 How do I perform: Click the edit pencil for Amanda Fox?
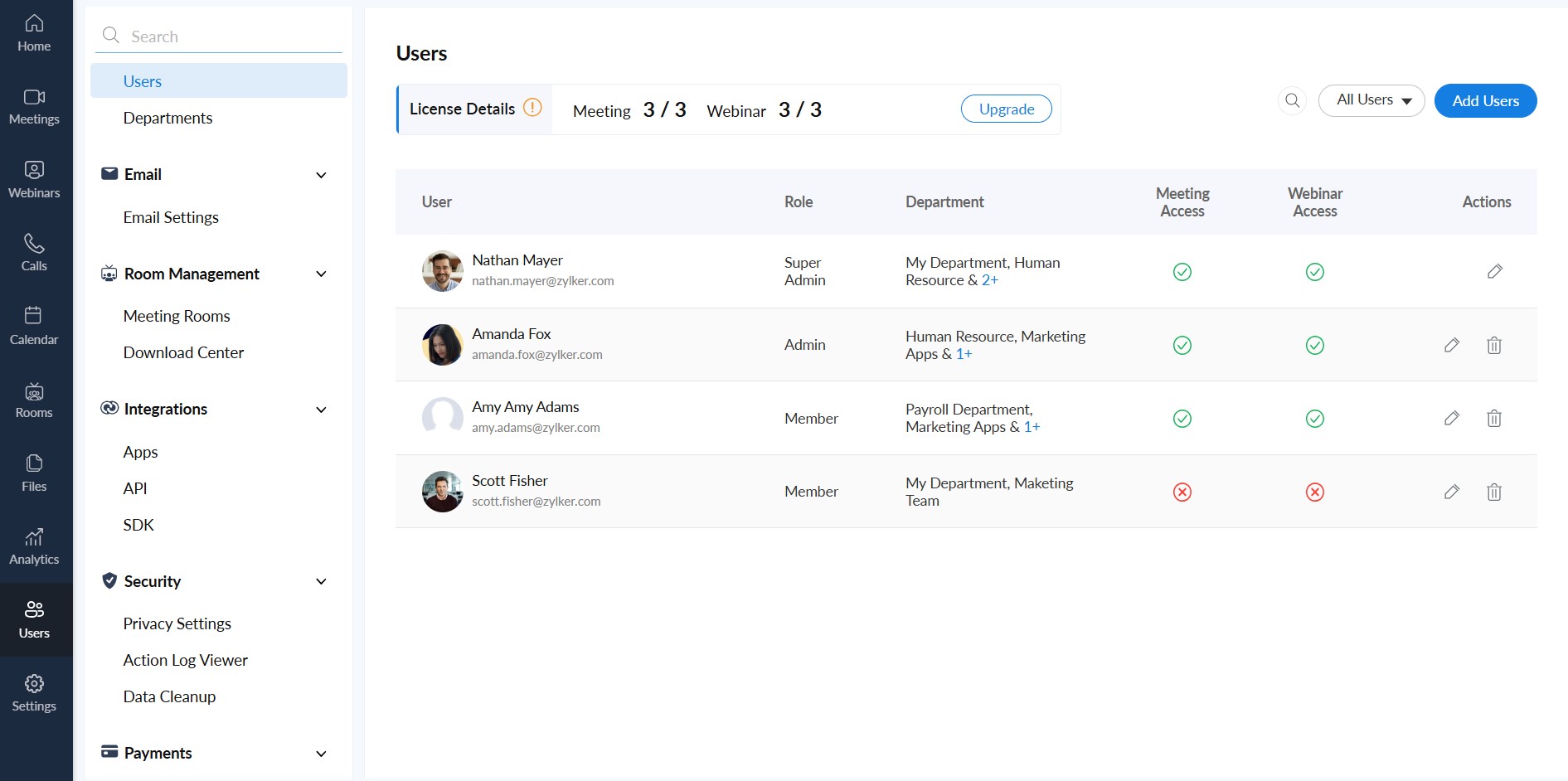click(x=1451, y=345)
